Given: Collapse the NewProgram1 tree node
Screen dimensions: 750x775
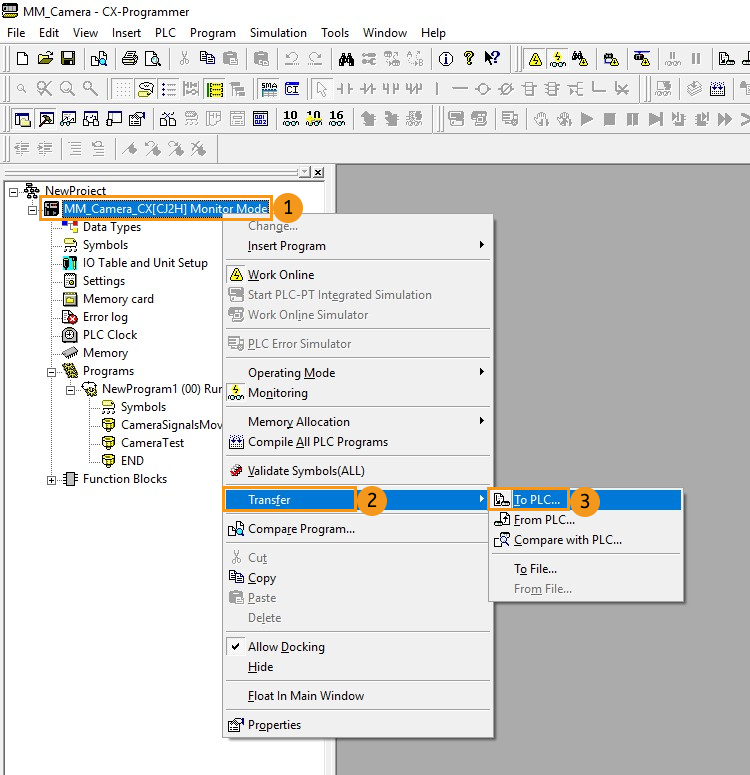Looking at the screenshot, I should click(x=71, y=389).
